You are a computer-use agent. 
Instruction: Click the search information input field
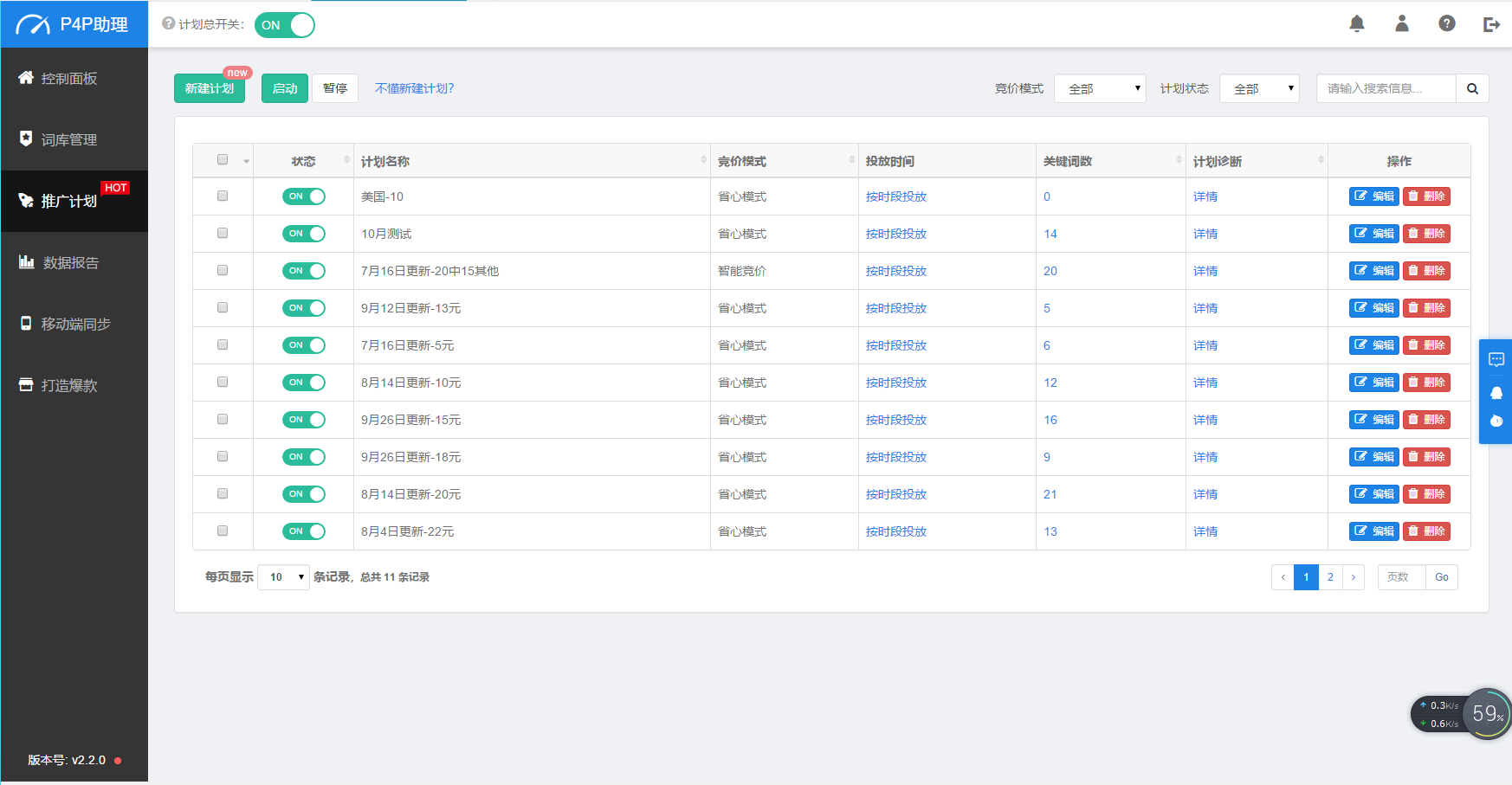1386,88
